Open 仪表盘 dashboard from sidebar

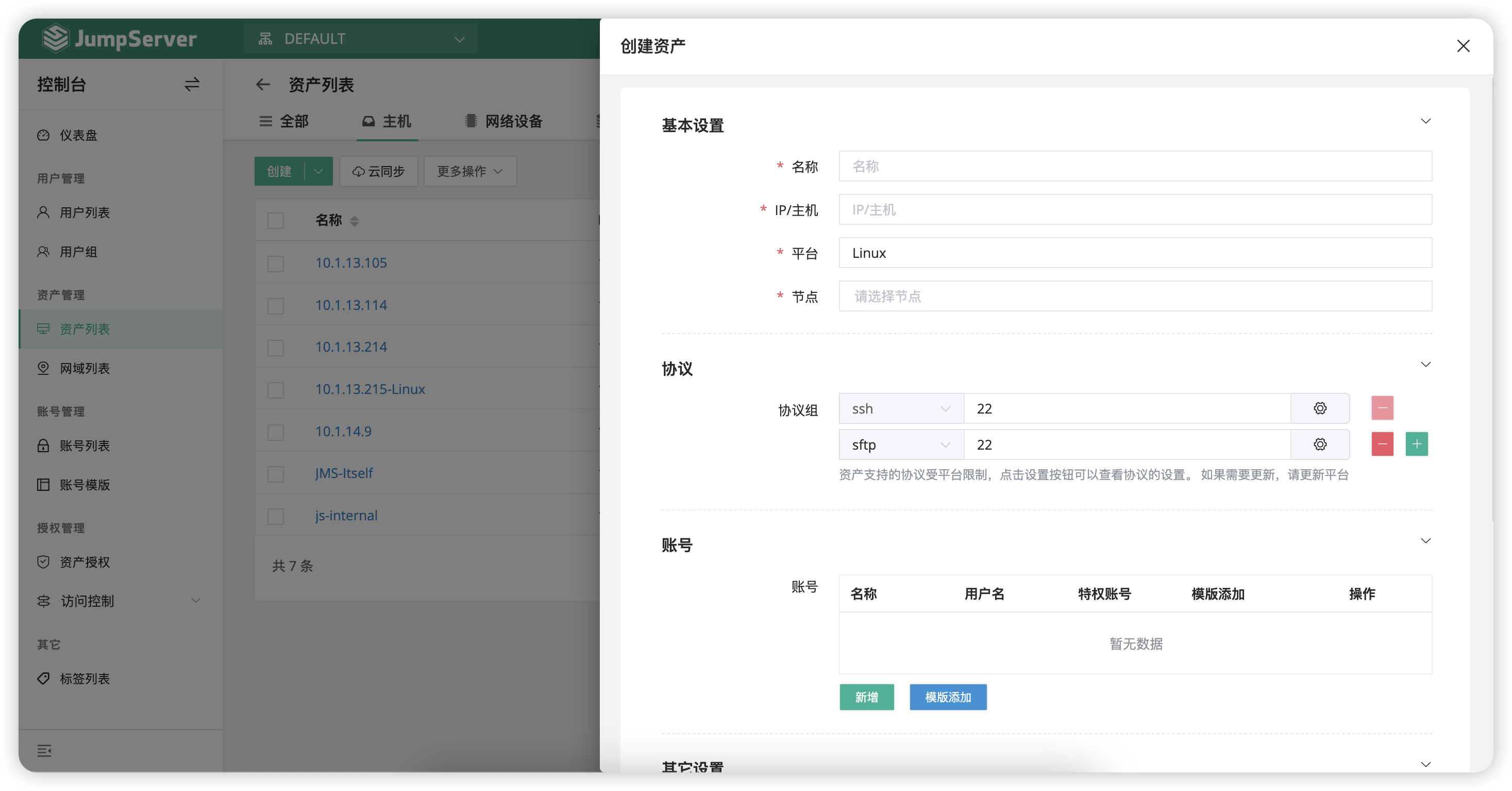(78, 135)
